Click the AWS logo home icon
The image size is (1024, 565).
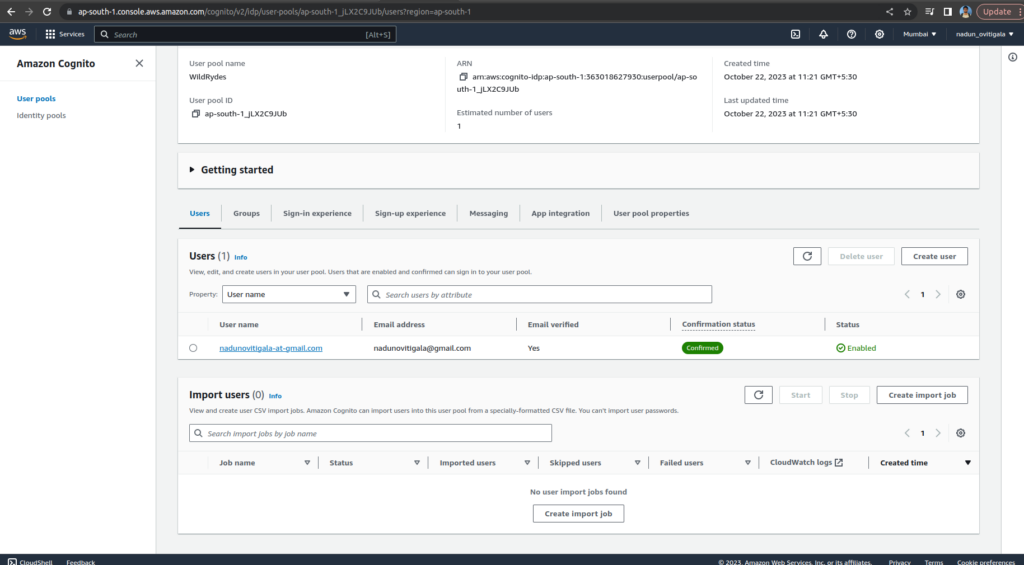(x=18, y=34)
